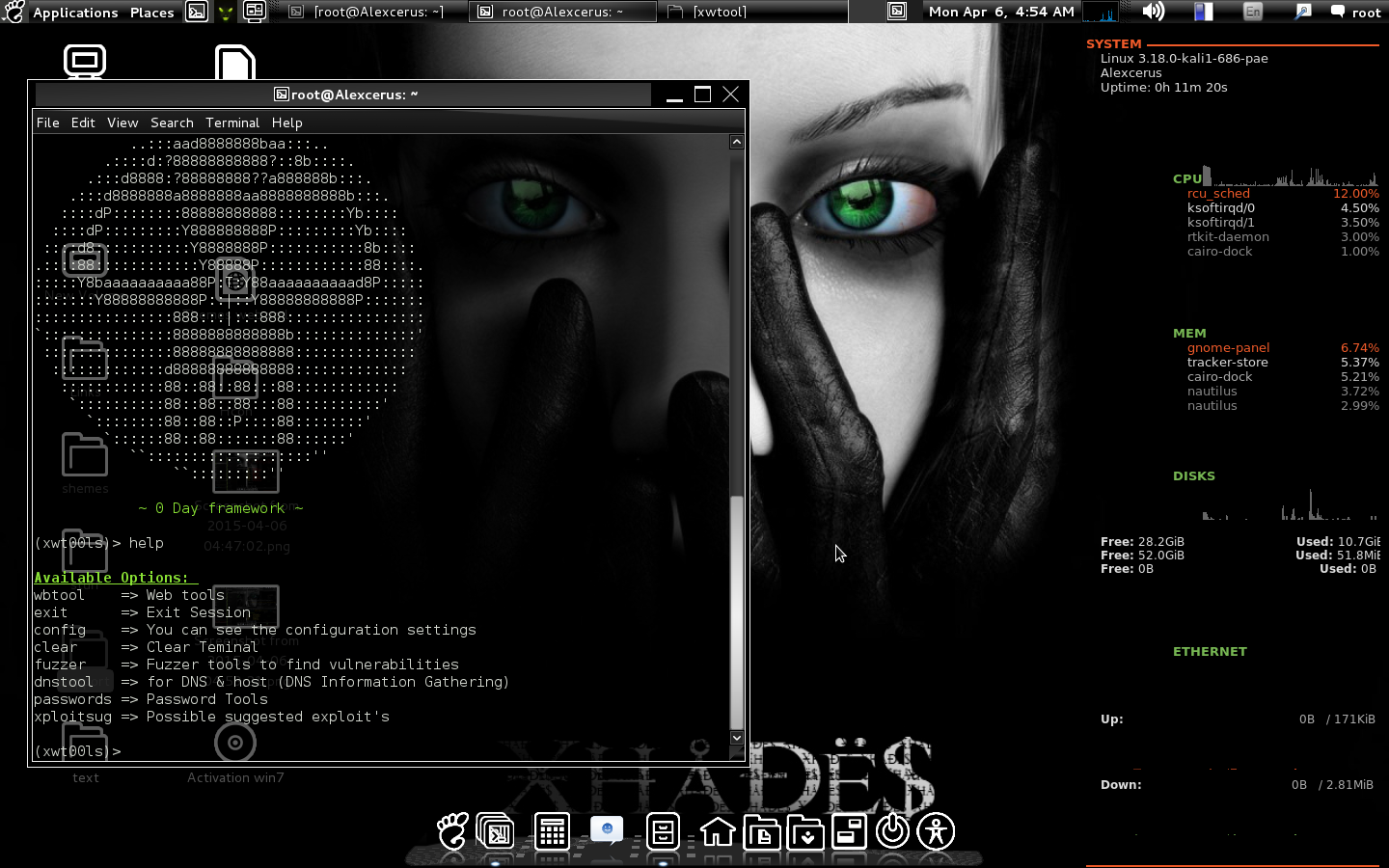Click the 'text' desktop folder label
Screen dimensions: 1389x868
point(86,777)
